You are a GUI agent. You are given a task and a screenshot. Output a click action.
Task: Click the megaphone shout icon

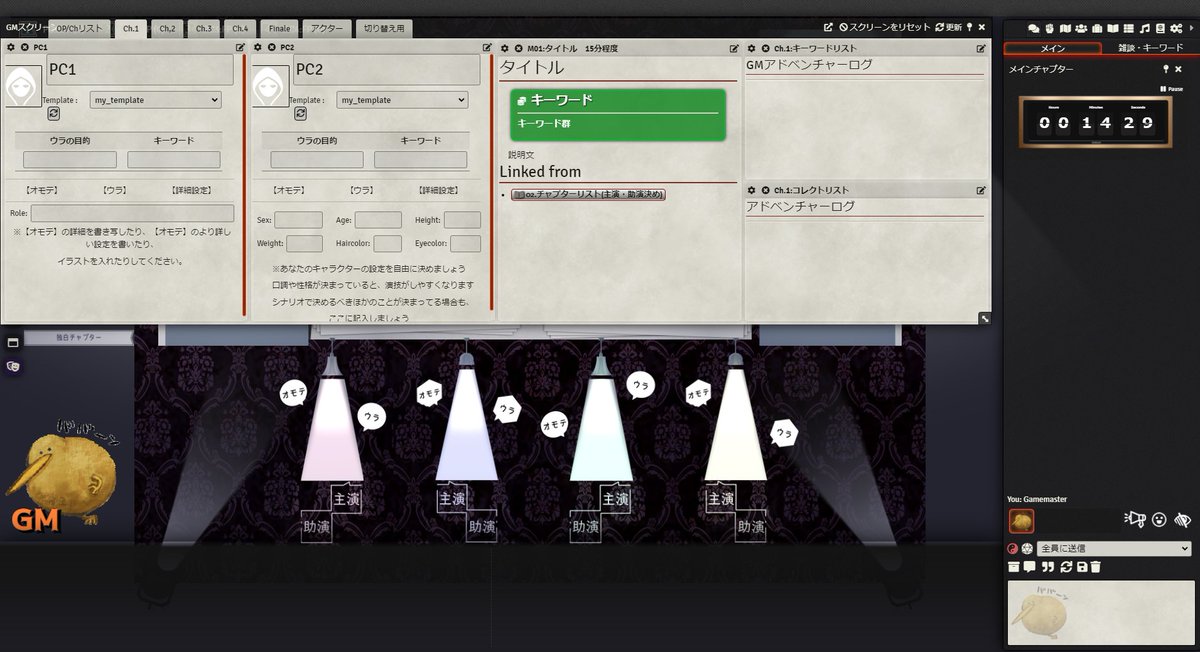point(1135,519)
